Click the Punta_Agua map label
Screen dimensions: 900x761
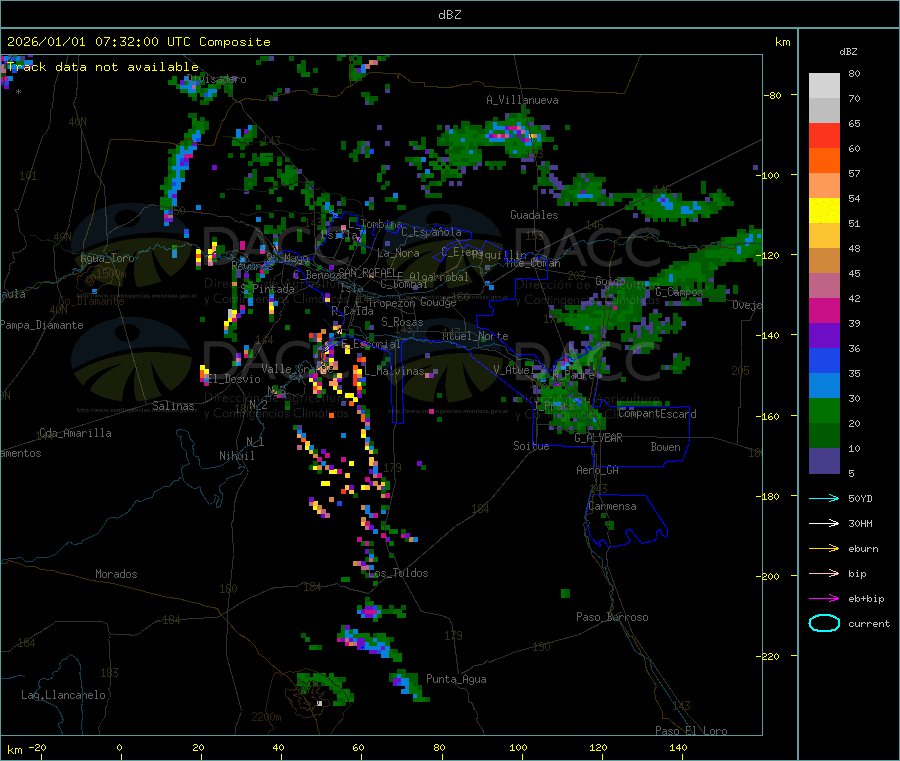pyautogui.click(x=456, y=679)
